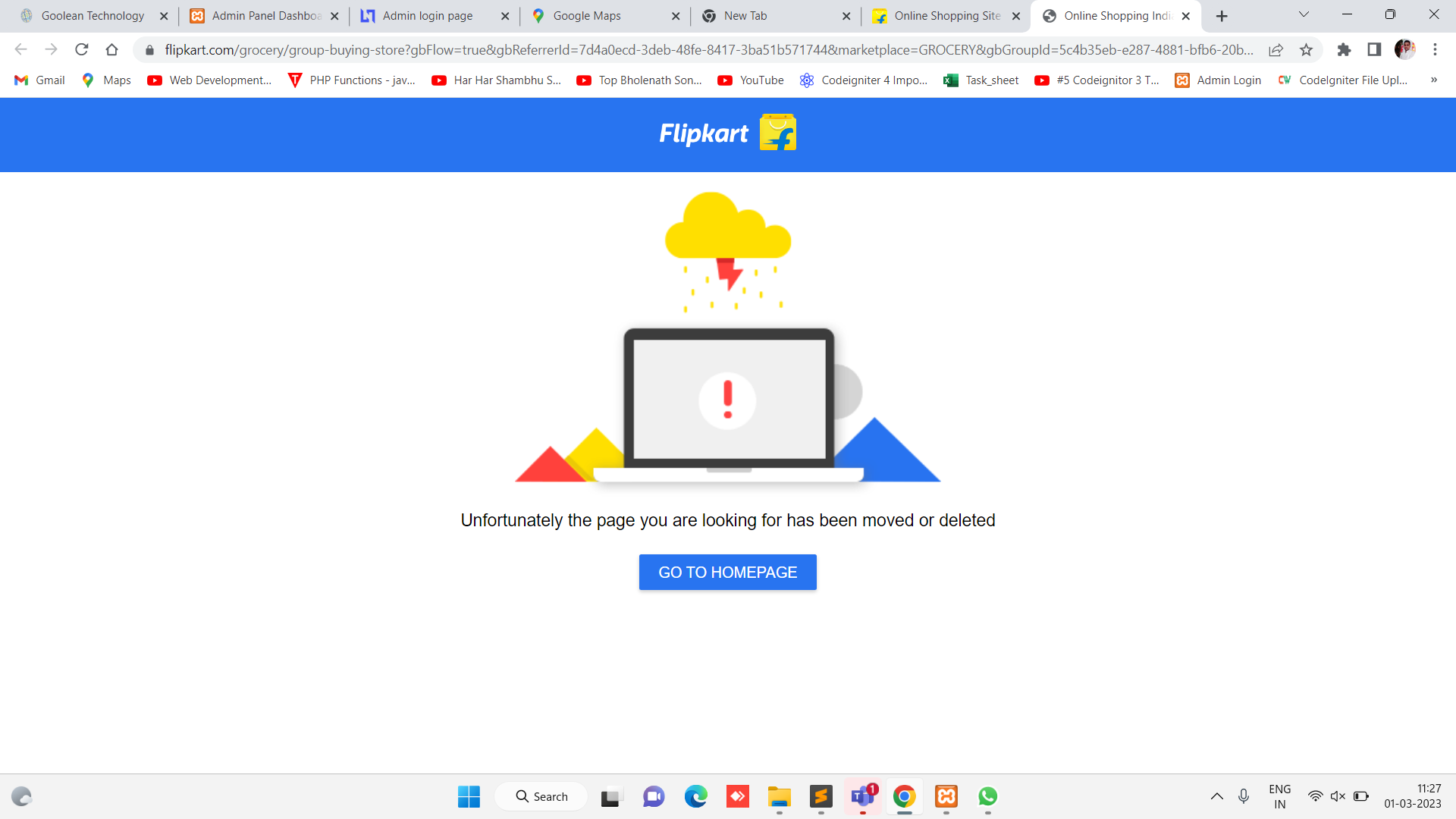Share this page via share icon

coord(1276,50)
